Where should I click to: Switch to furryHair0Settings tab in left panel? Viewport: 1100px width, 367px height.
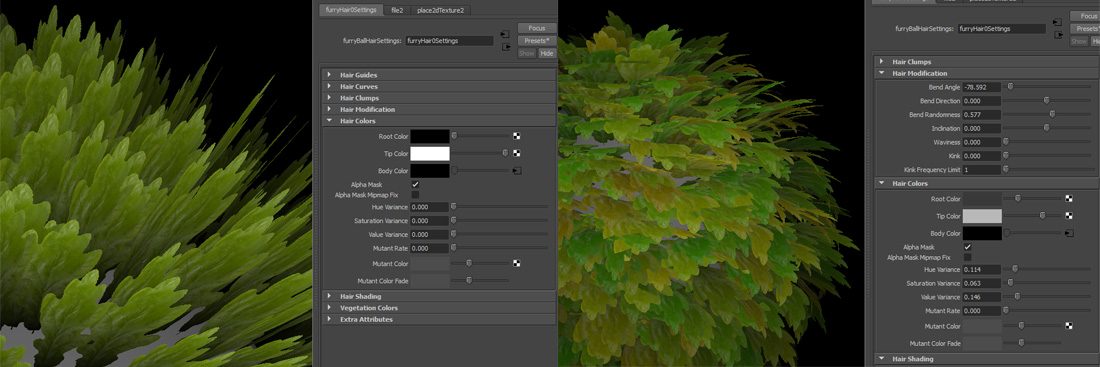[351, 10]
